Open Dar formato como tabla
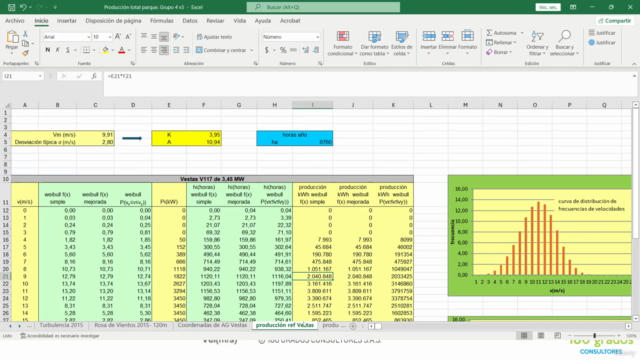This screenshot has width=640, height=360. pyautogui.click(x=374, y=43)
